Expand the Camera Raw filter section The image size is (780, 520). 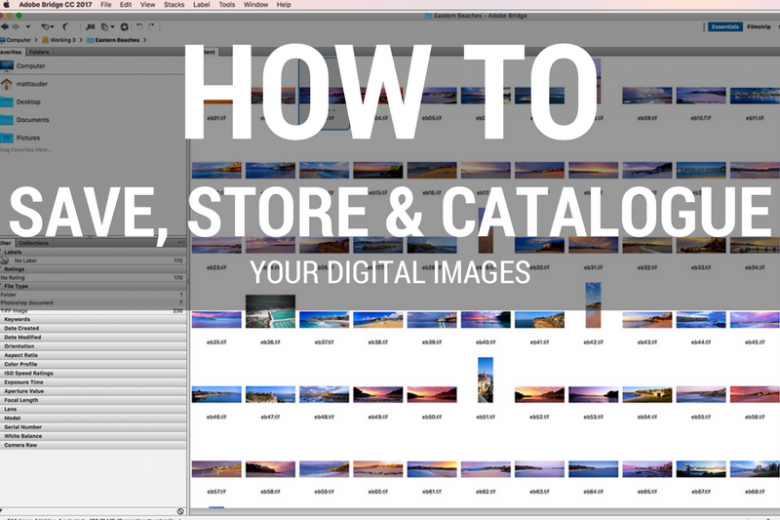click(x=93, y=445)
